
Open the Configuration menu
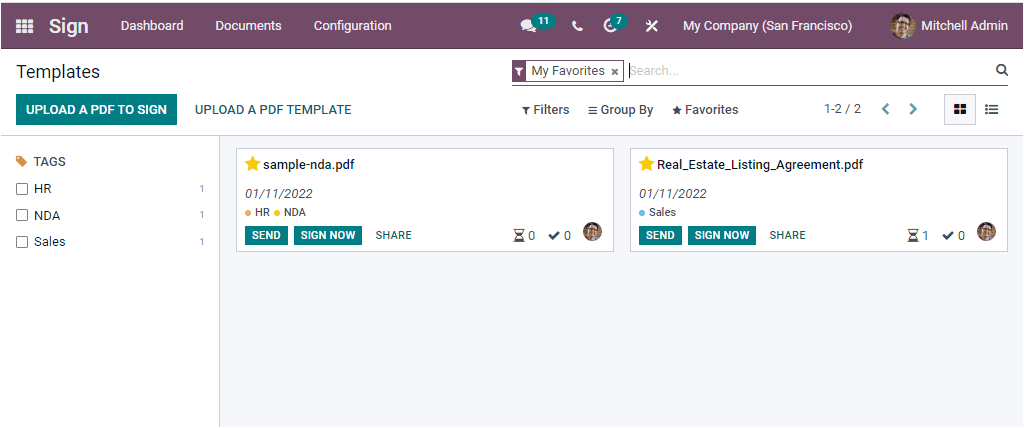[353, 26]
